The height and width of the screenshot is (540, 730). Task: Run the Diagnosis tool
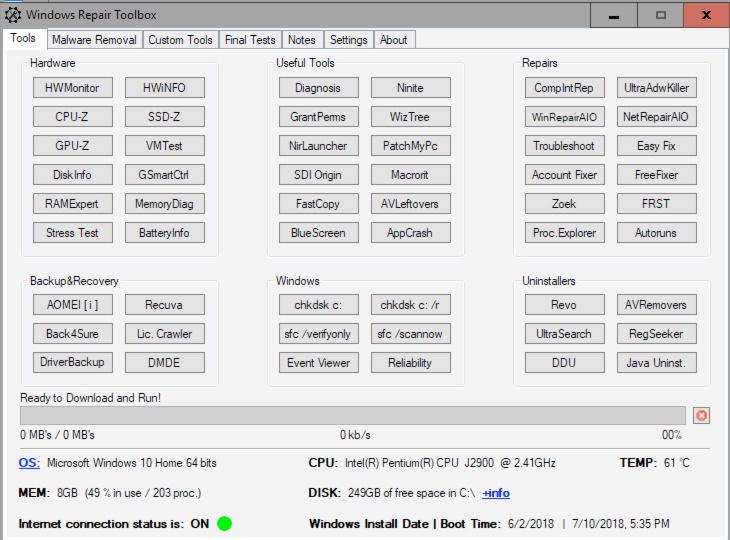tap(319, 88)
